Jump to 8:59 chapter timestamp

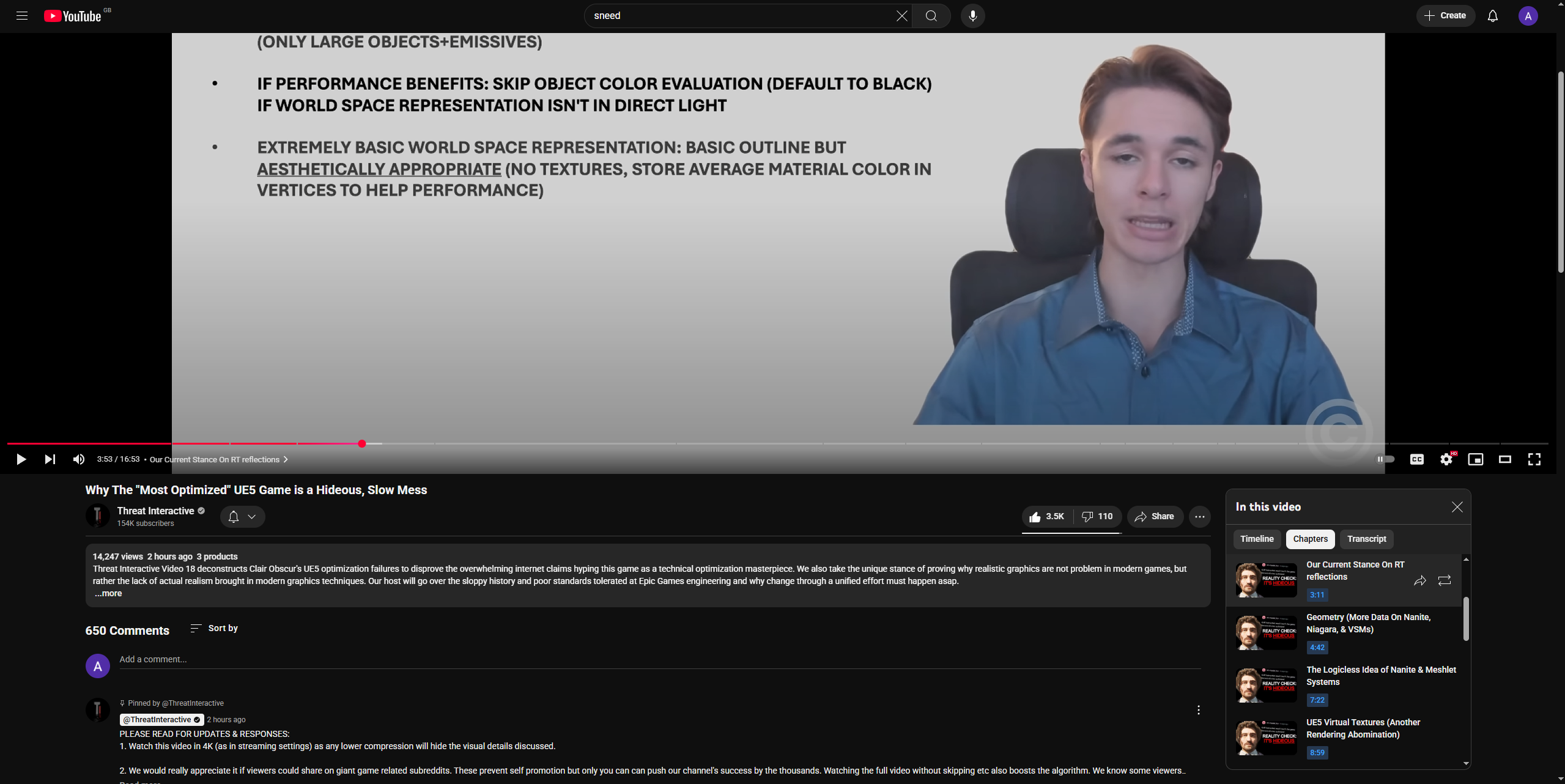[x=1317, y=753]
